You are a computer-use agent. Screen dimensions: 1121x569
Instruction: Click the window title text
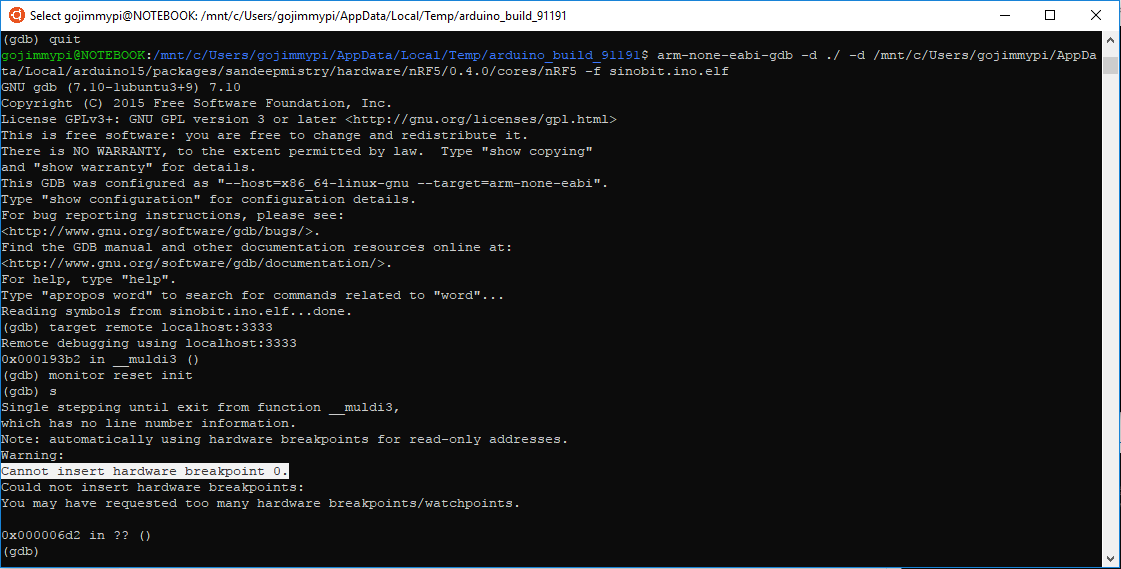coord(298,15)
